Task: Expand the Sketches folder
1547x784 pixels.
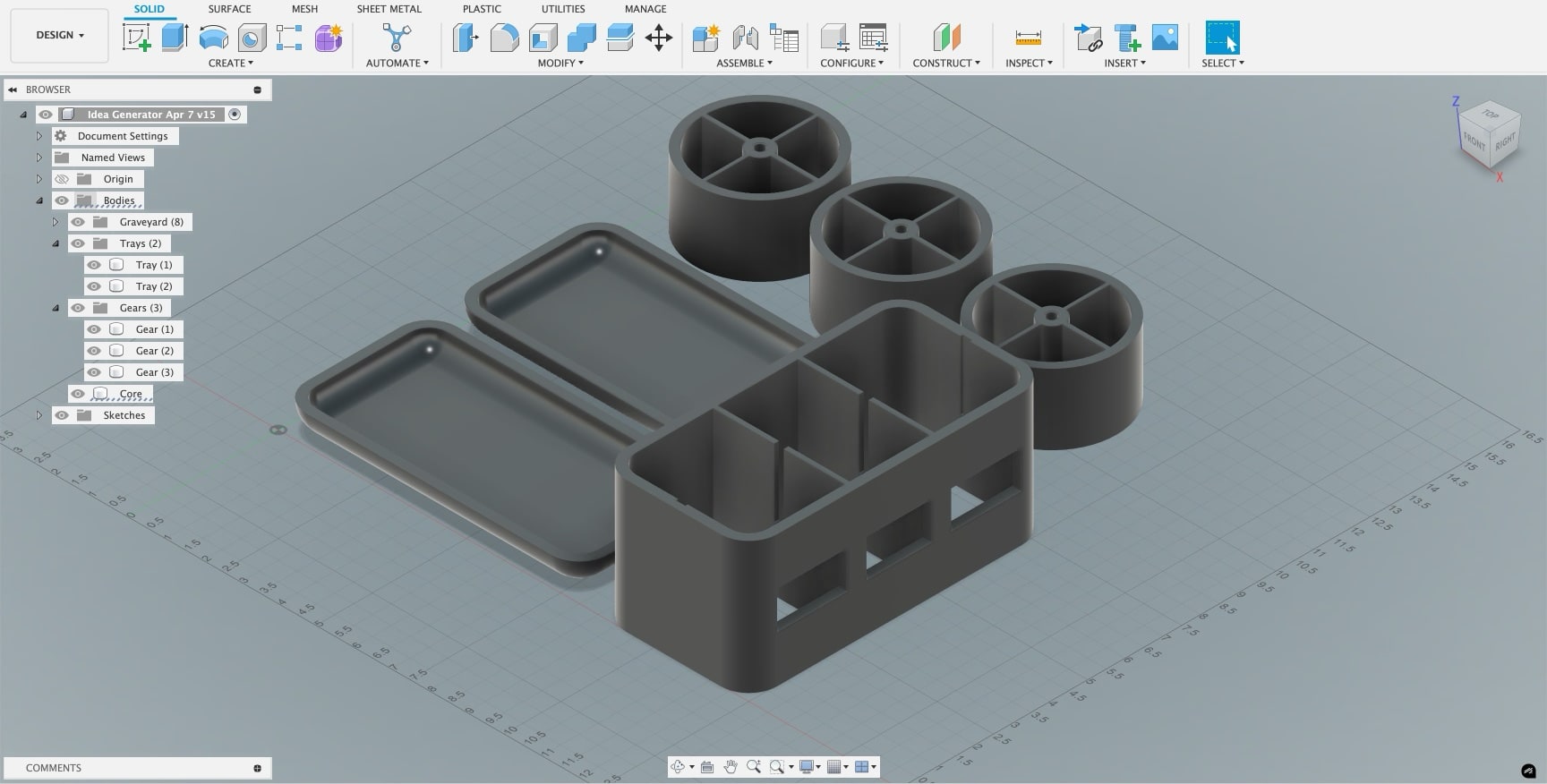Action: 39,415
